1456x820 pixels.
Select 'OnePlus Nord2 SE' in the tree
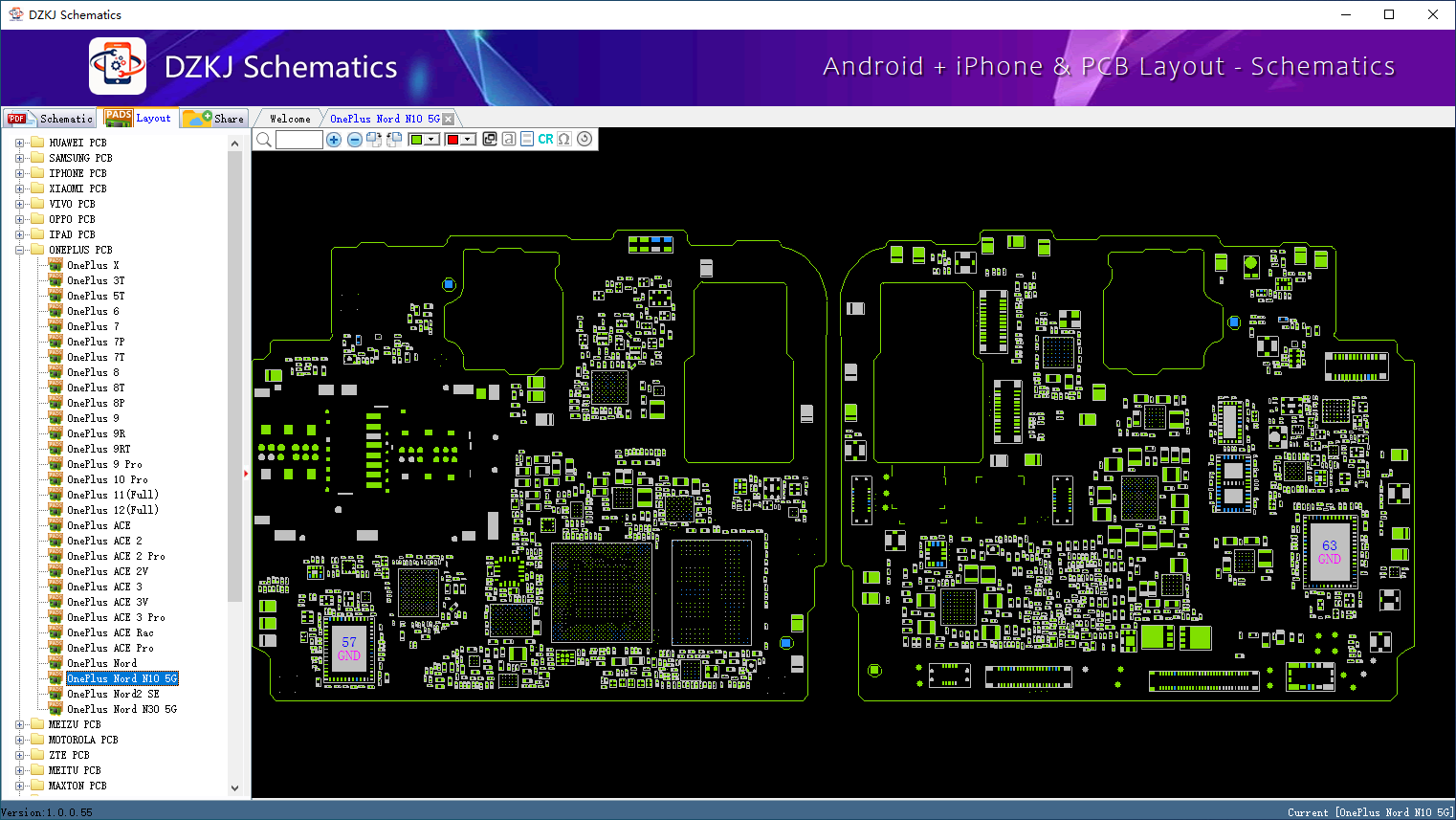(x=113, y=694)
